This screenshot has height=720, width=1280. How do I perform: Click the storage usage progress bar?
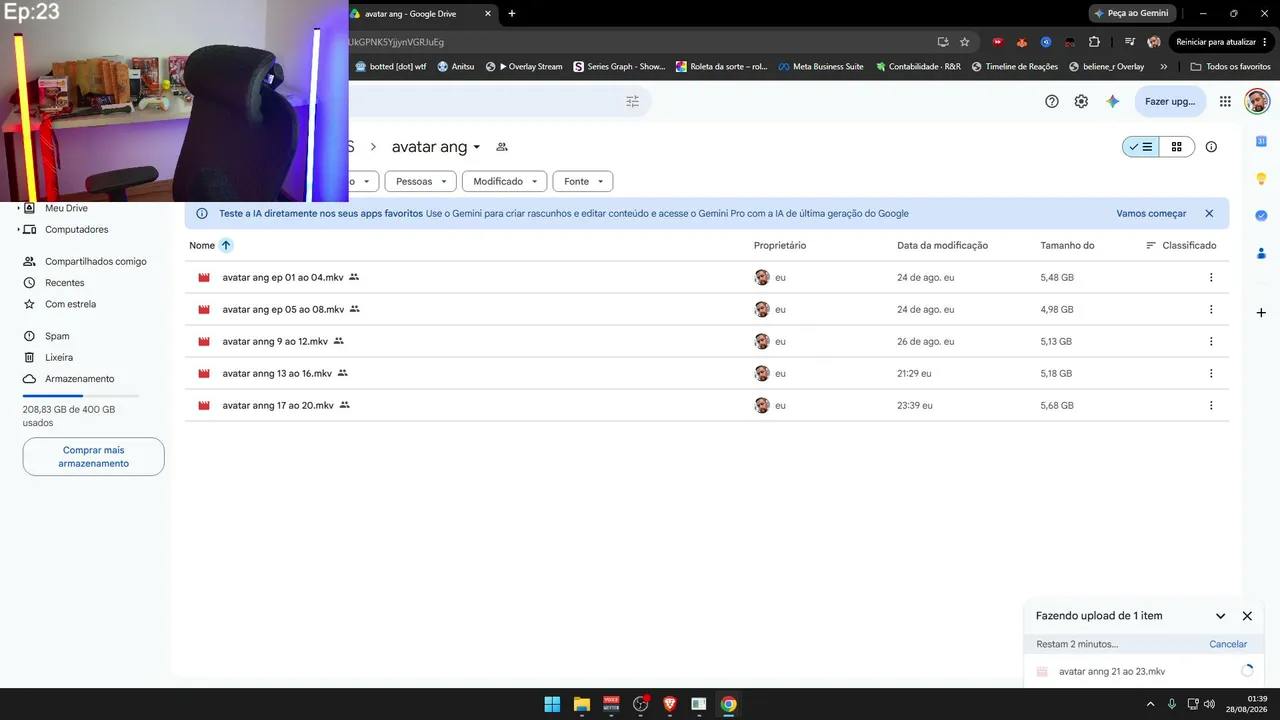tap(81, 396)
